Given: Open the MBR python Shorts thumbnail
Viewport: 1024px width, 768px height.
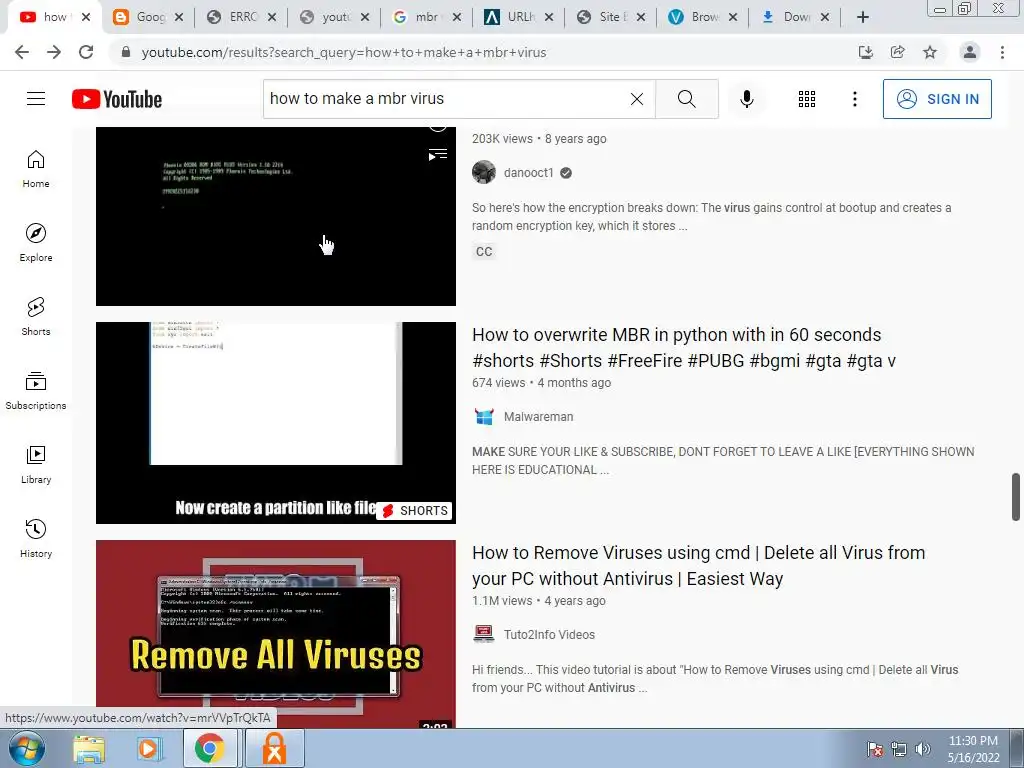Looking at the screenshot, I should pos(276,423).
